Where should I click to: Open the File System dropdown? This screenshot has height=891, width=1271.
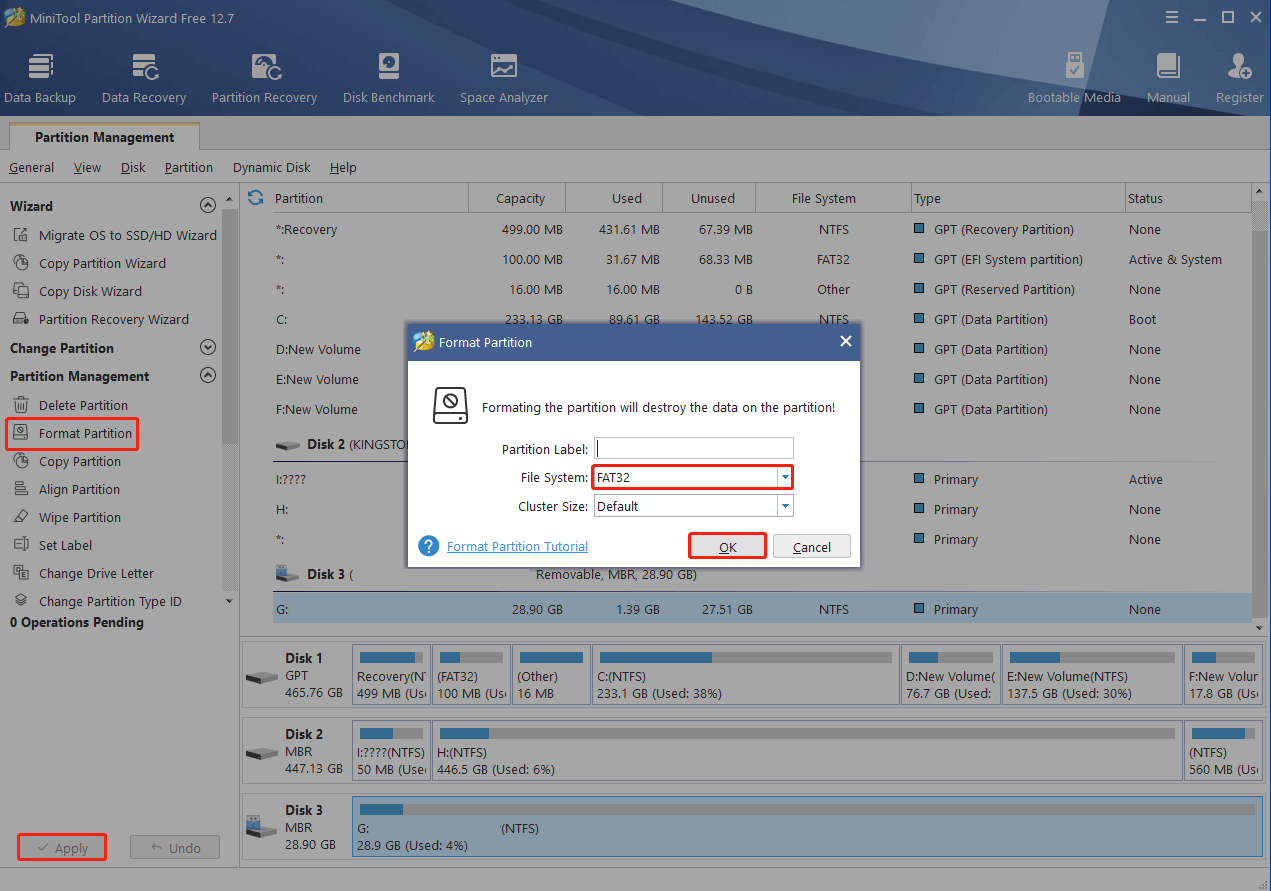786,477
